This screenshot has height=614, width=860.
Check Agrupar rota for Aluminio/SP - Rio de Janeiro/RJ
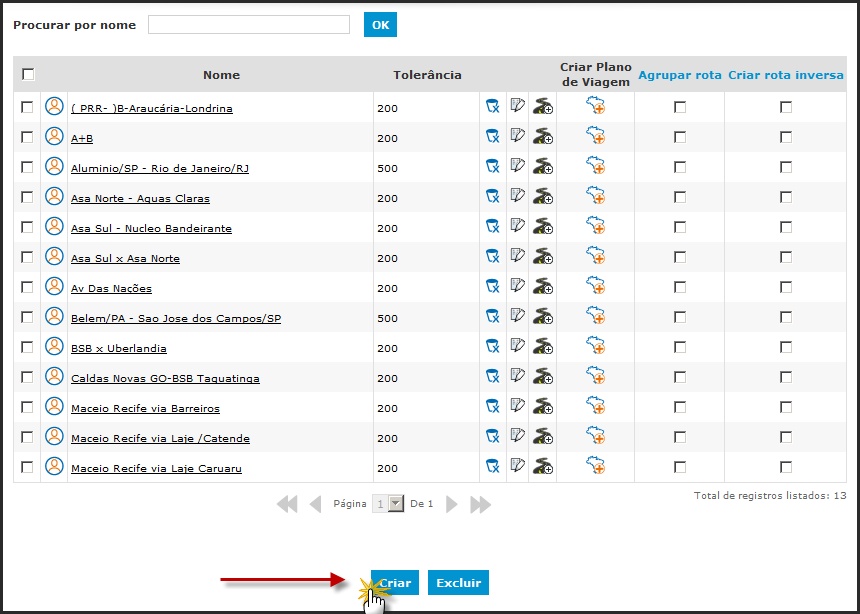(x=680, y=167)
